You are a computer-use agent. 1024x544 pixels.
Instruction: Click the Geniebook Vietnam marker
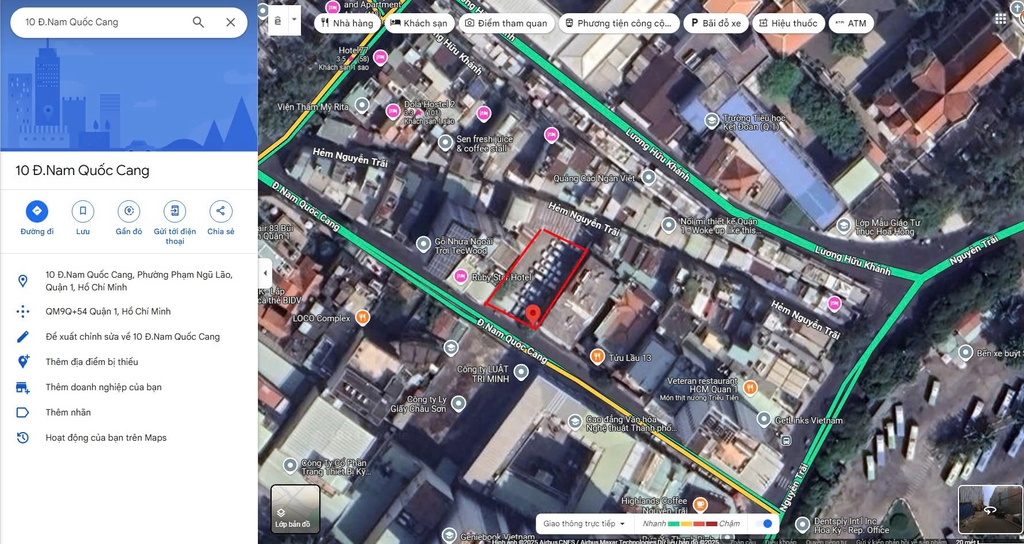coord(449,535)
